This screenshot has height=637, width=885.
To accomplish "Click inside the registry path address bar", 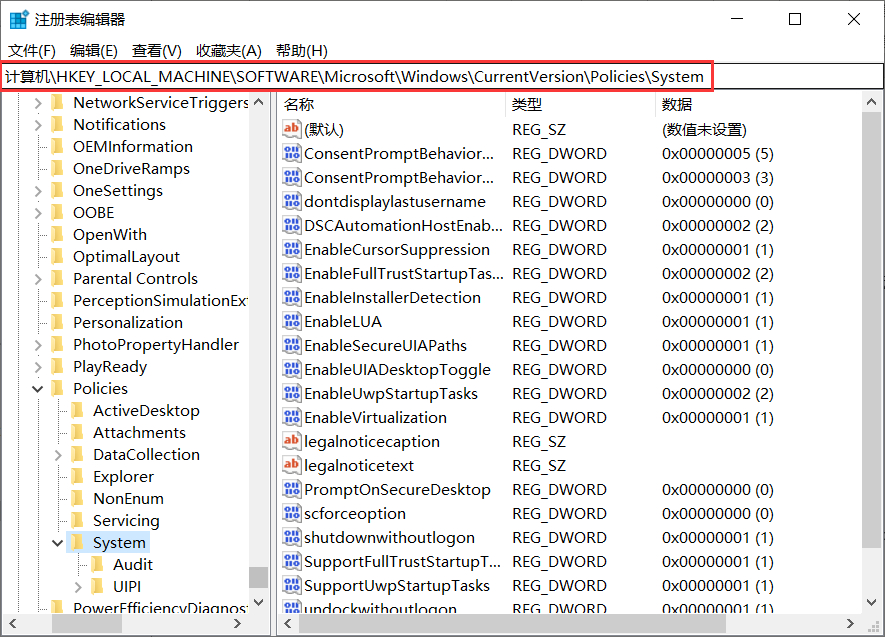I will coord(440,76).
